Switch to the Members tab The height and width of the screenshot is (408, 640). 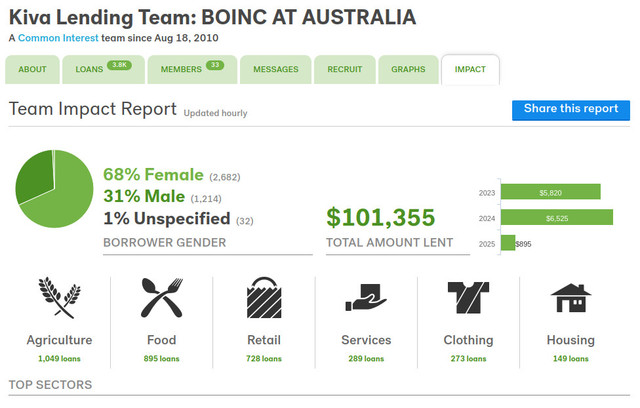point(192,69)
